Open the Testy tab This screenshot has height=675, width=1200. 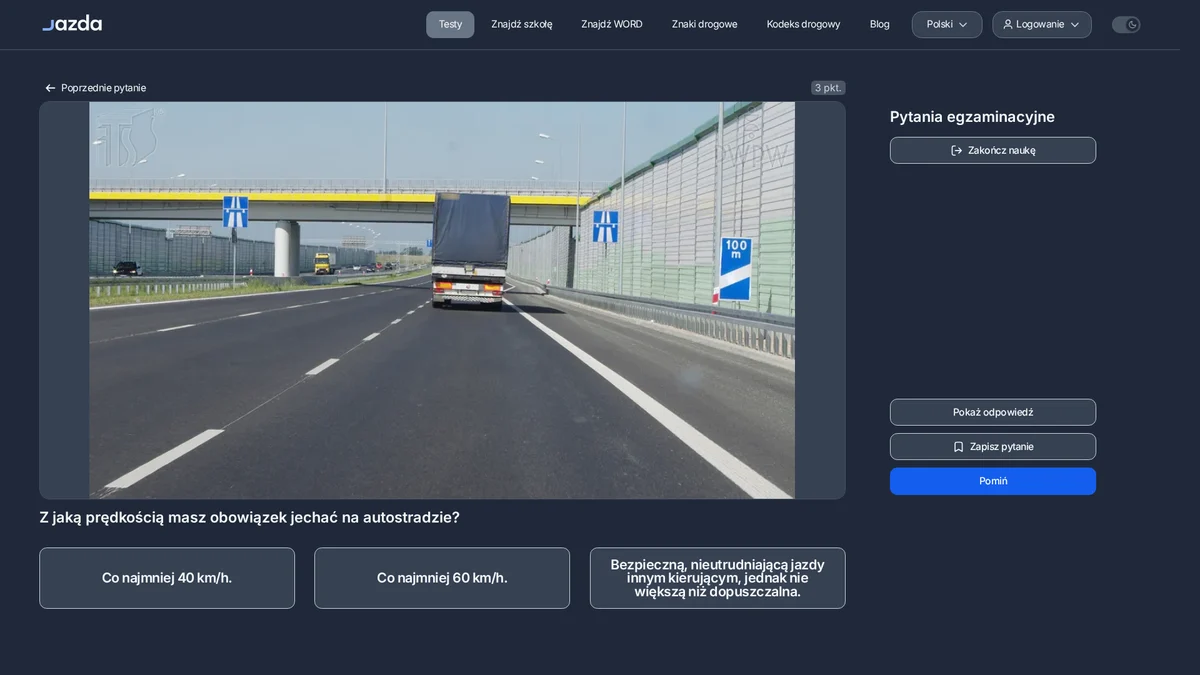point(450,24)
